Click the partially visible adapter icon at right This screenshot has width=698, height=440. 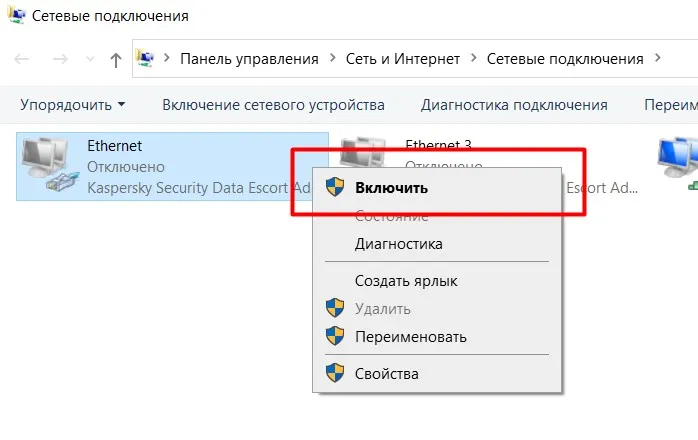678,162
